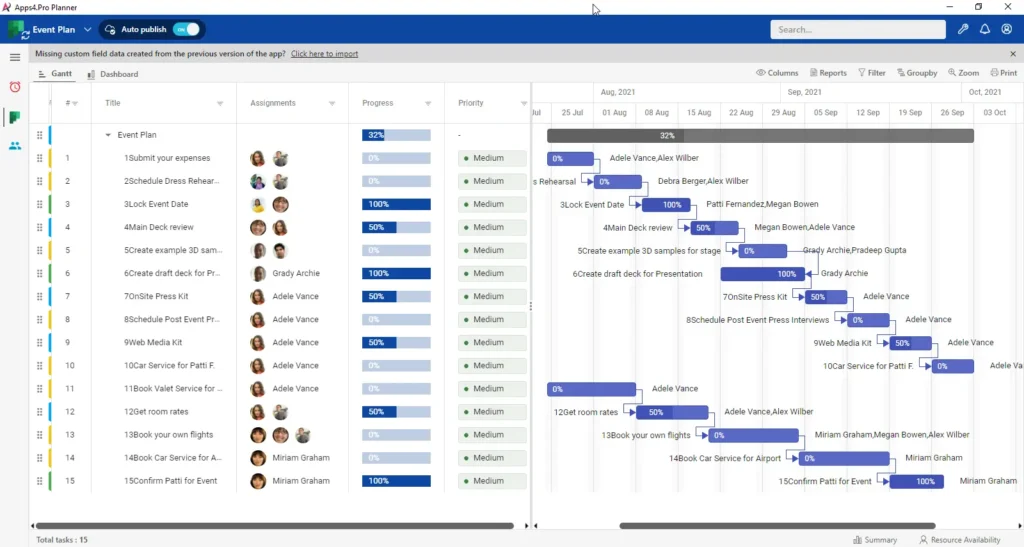Open the people icon in sidebar

15,146
